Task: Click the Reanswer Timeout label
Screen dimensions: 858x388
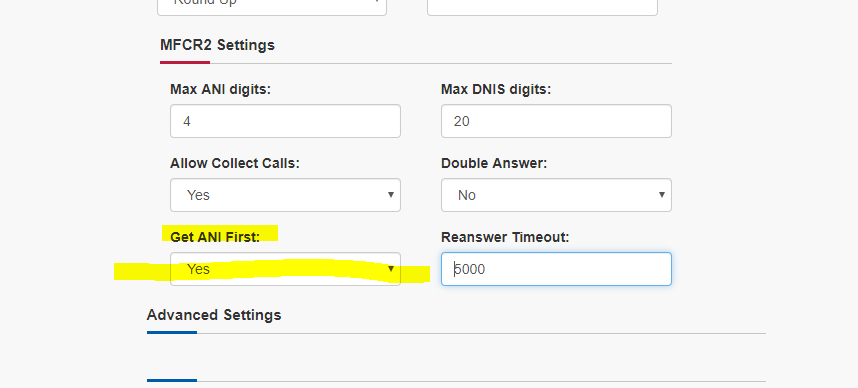Action: click(505, 238)
